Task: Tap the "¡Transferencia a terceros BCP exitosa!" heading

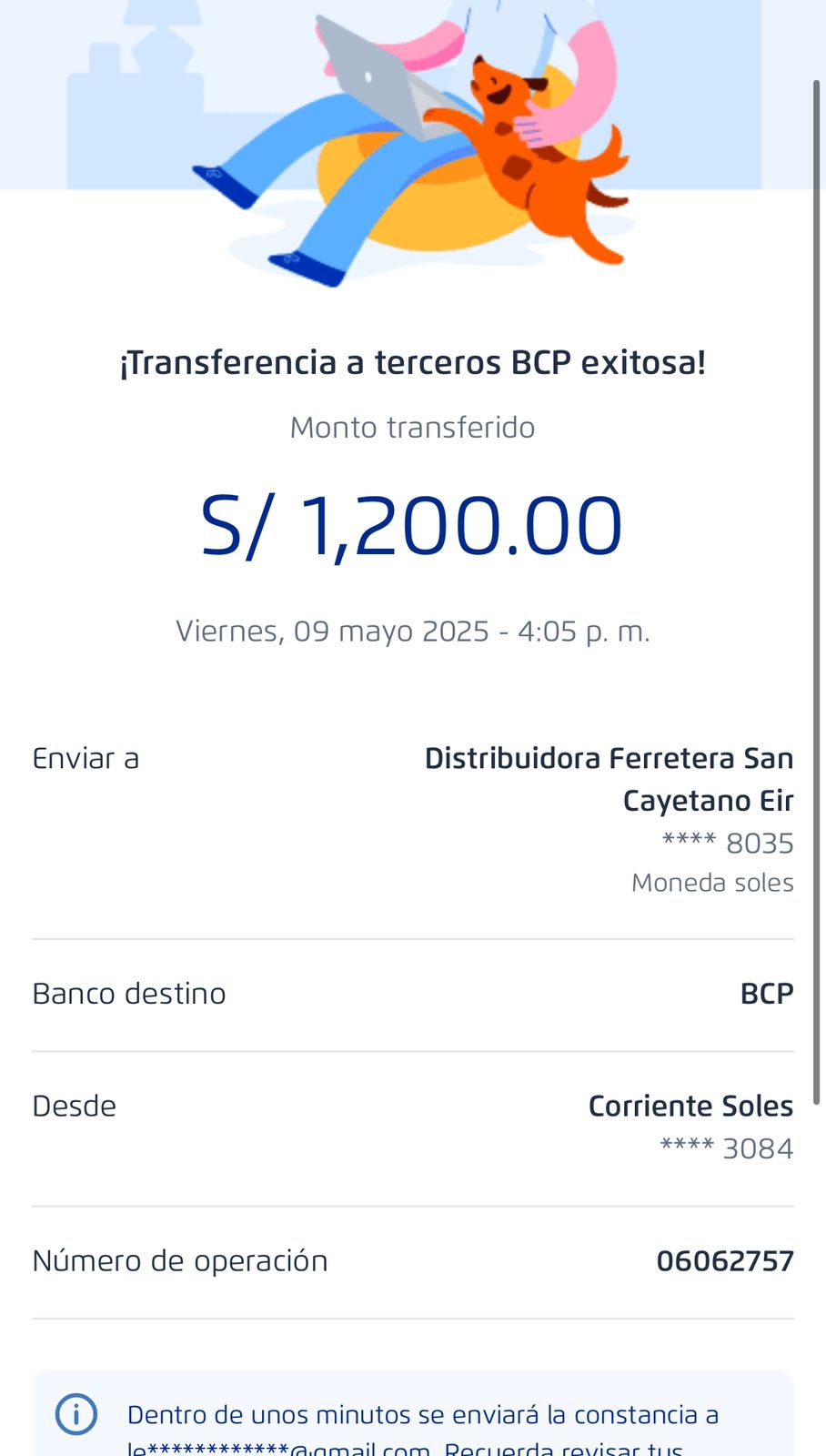Action: (413, 363)
